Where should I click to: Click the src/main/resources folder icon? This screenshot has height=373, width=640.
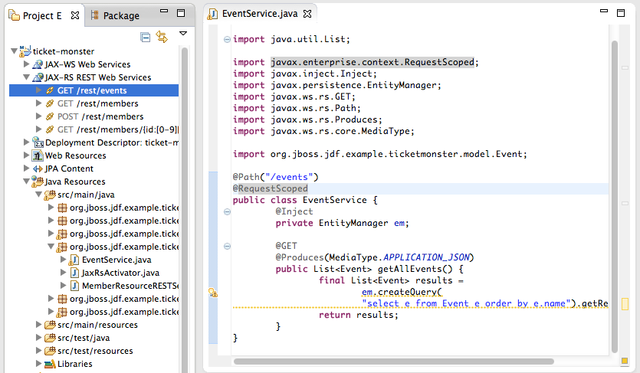coord(50,325)
